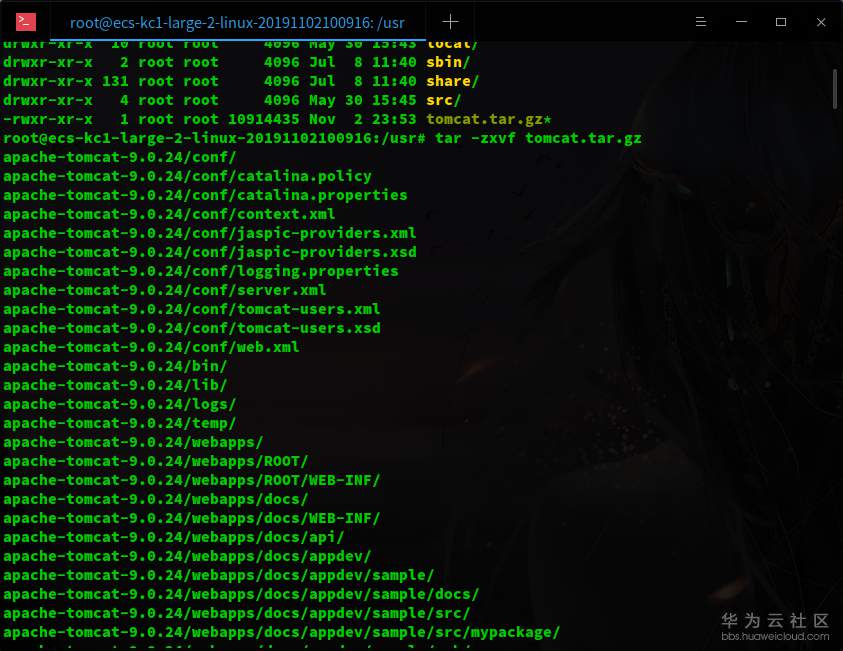Click the 'sbin/' directory entry
The width and height of the screenshot is (843, 651).
click(448, 62)
